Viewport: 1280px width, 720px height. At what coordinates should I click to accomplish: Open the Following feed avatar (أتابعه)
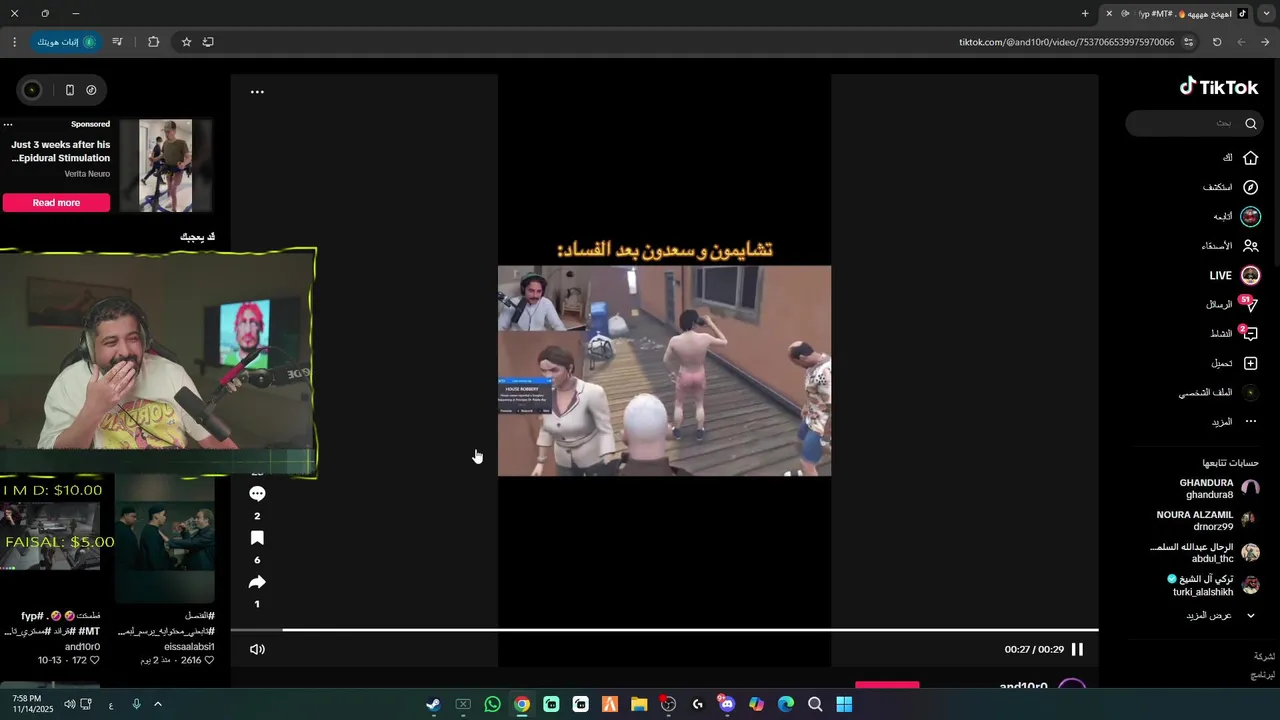[x=1250, y=216]
